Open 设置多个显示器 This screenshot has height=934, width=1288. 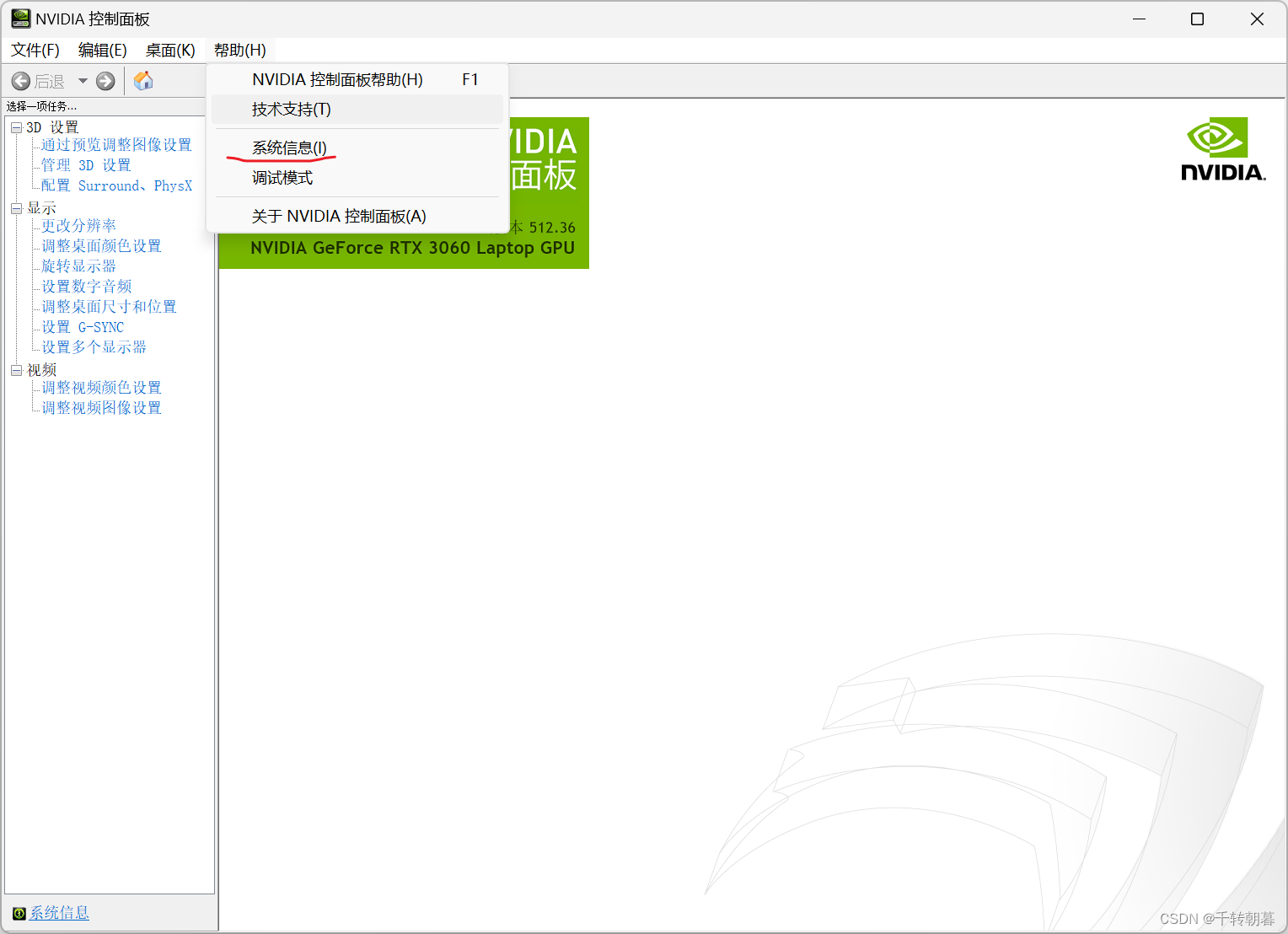click(x=94, y=347)
